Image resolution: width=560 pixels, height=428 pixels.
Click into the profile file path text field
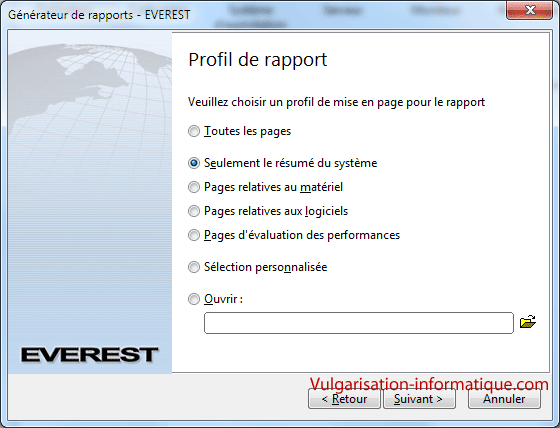coord(359,323)
